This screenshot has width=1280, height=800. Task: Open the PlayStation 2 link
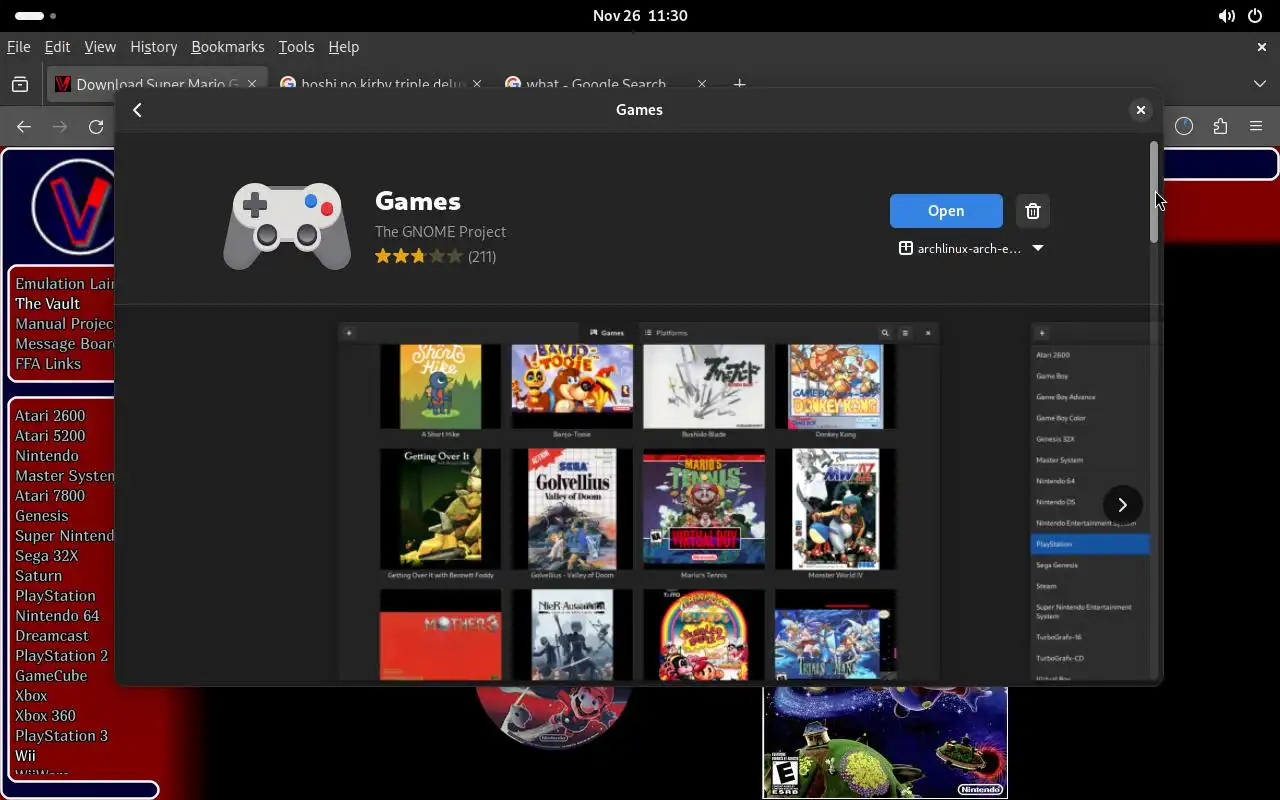click(x=62, y=656)
